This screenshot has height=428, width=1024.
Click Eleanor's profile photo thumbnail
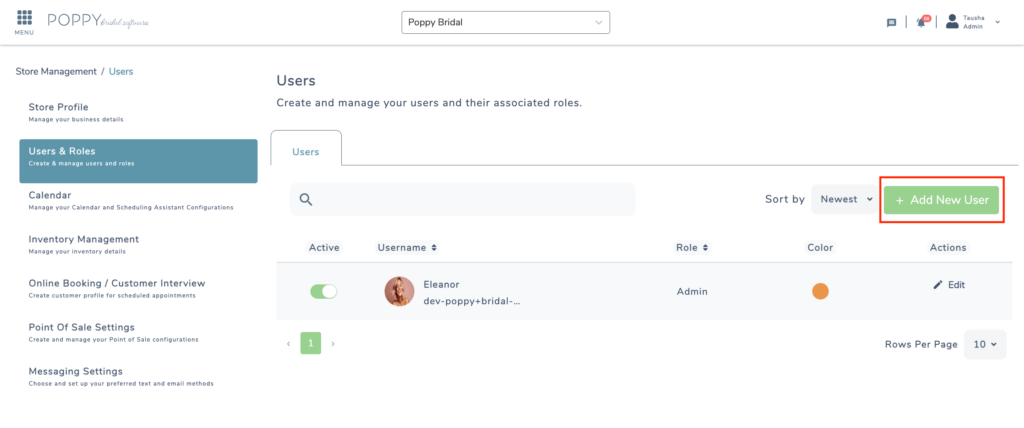pos(399,291)
